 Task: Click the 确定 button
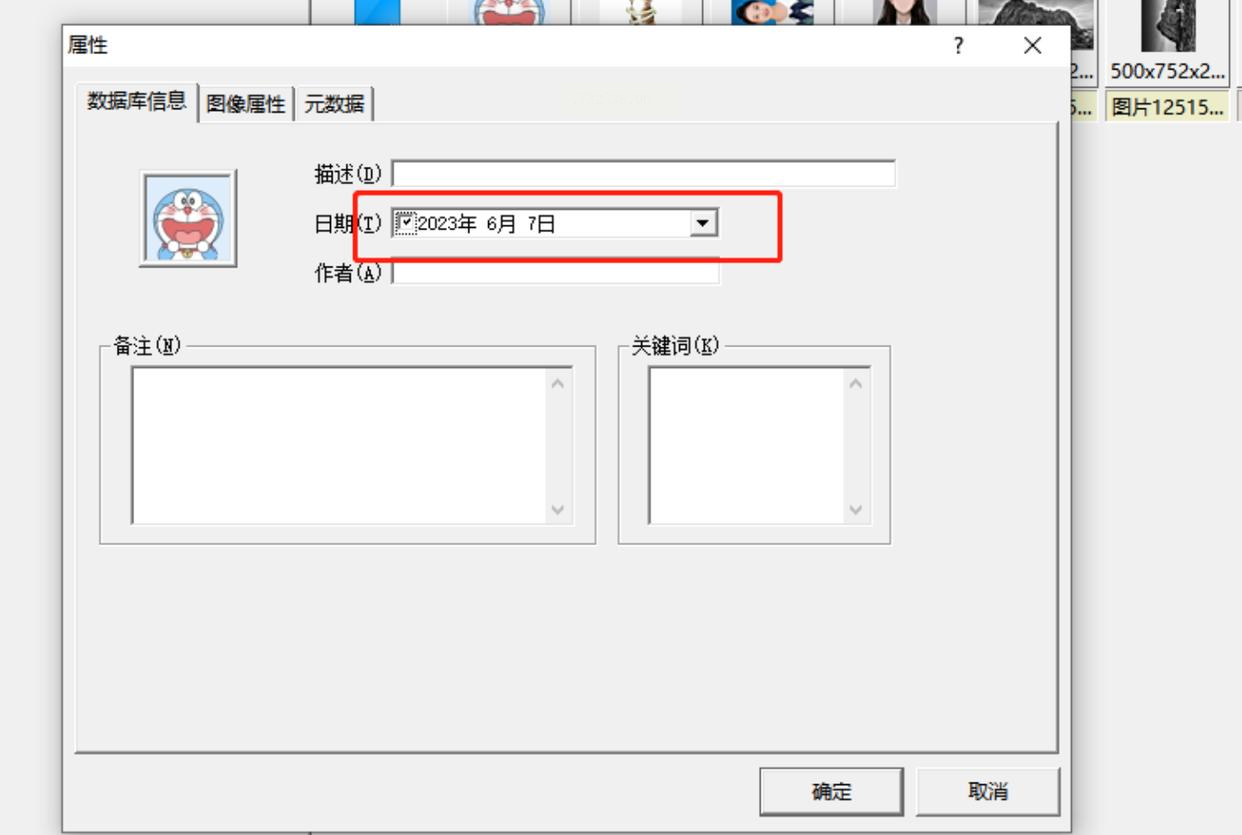click(831, 791)
